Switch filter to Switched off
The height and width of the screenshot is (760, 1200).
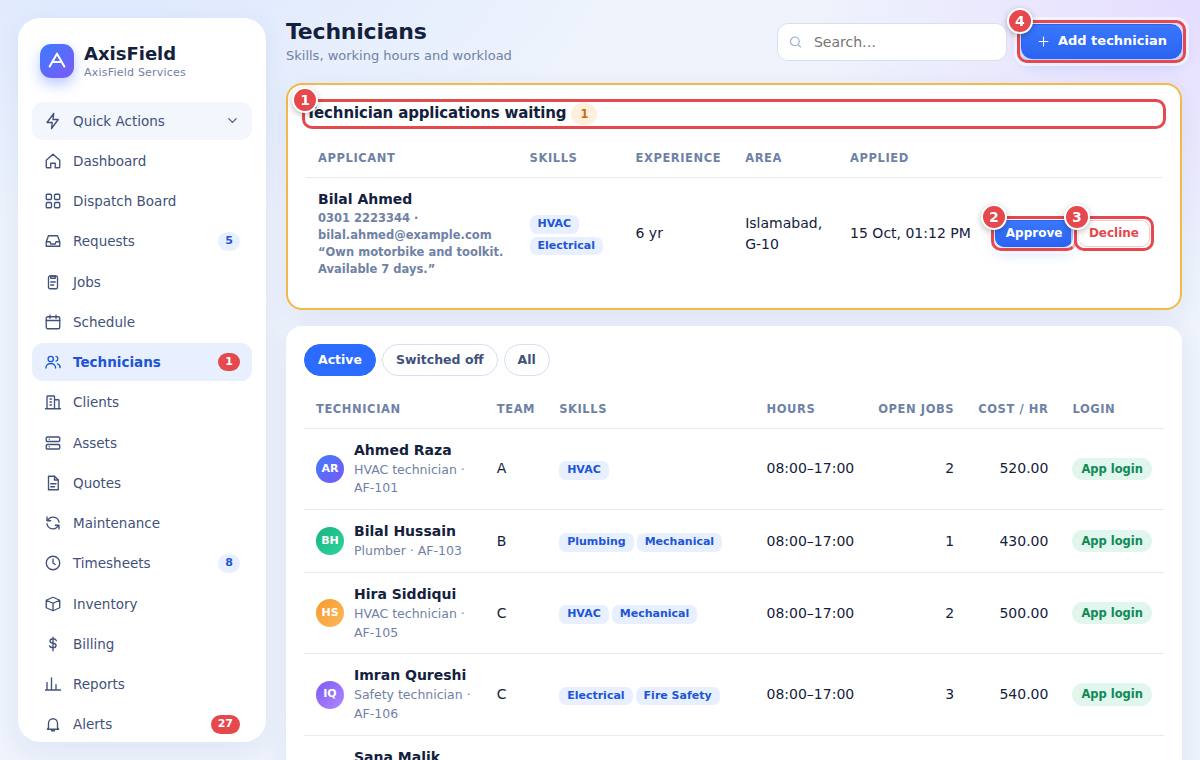(x=439, y=360)
